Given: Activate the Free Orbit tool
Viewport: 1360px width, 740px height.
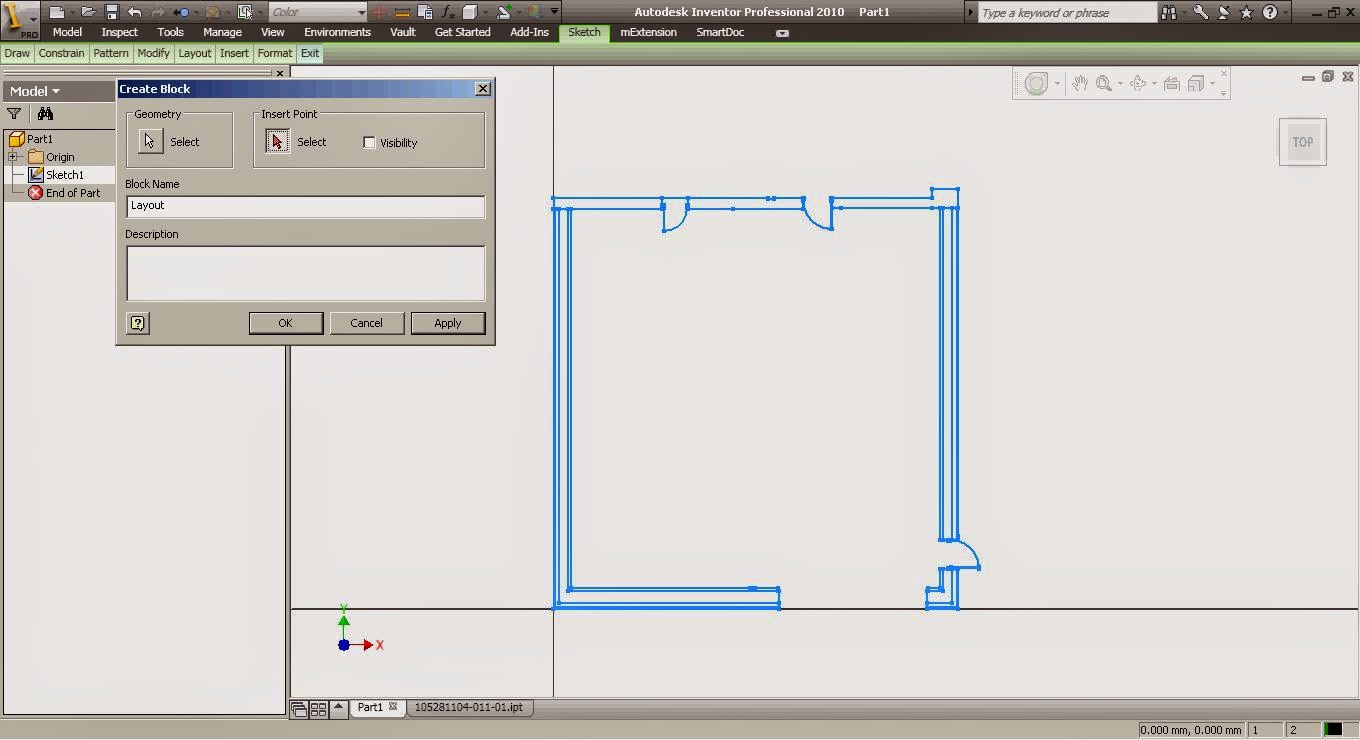Looking at the screenshot, I should tap(1140, 83).
